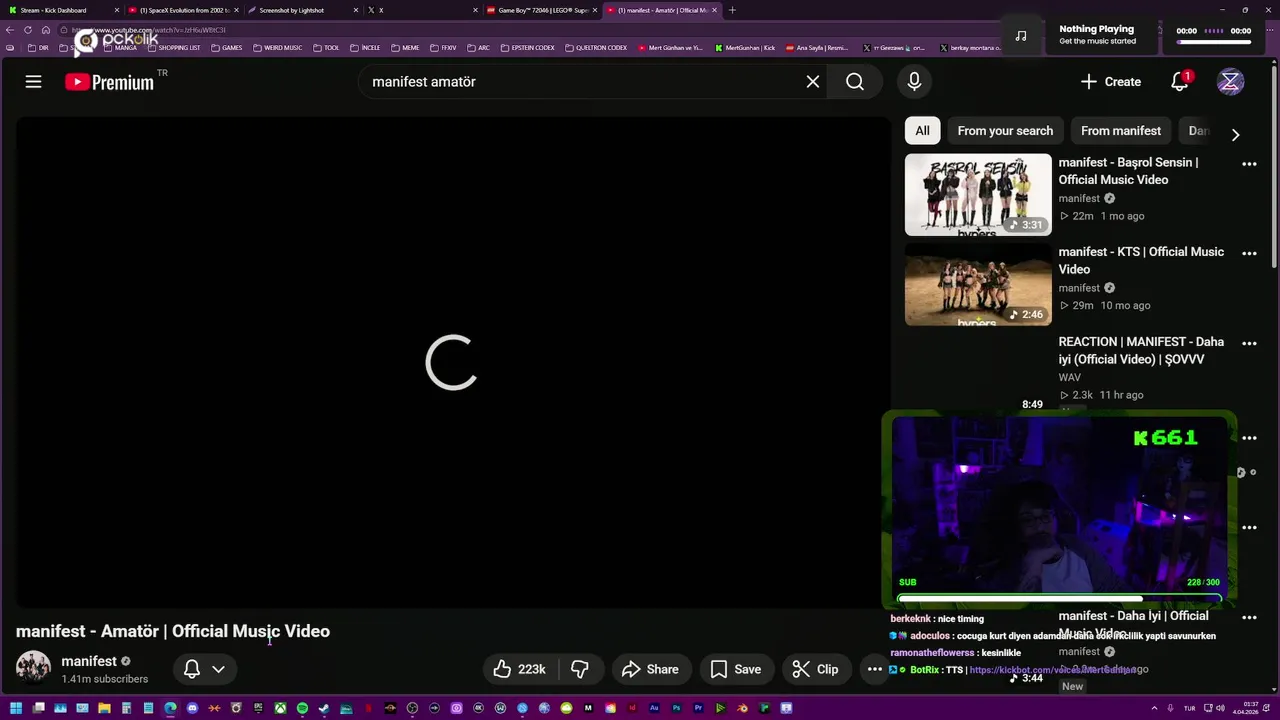Switch to the Game Boy LEGO browser tab
The width and height of the screenshot is (1280, 720).
pos(540,10)
